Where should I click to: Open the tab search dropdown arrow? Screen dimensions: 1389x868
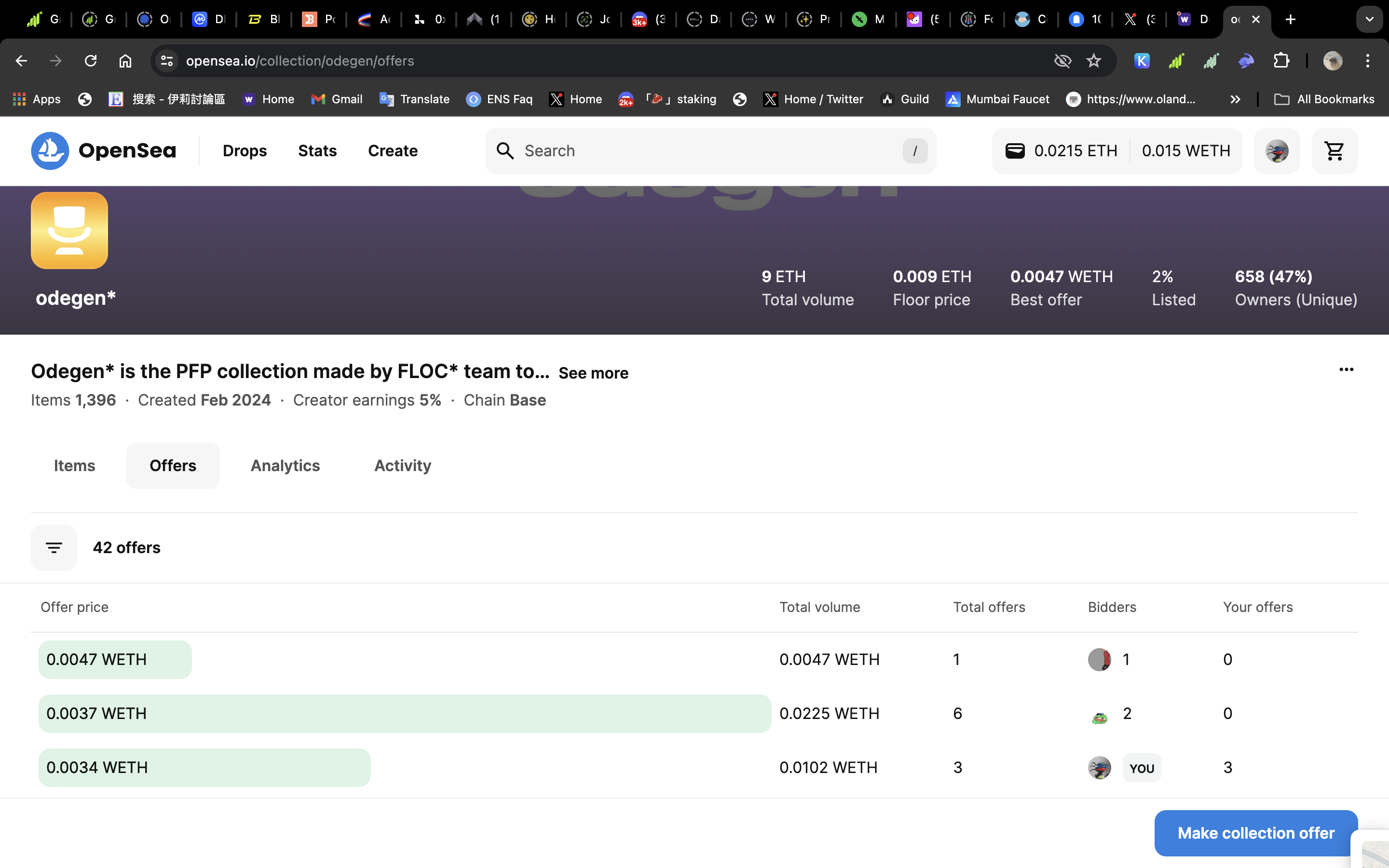tap(1369, 19)
